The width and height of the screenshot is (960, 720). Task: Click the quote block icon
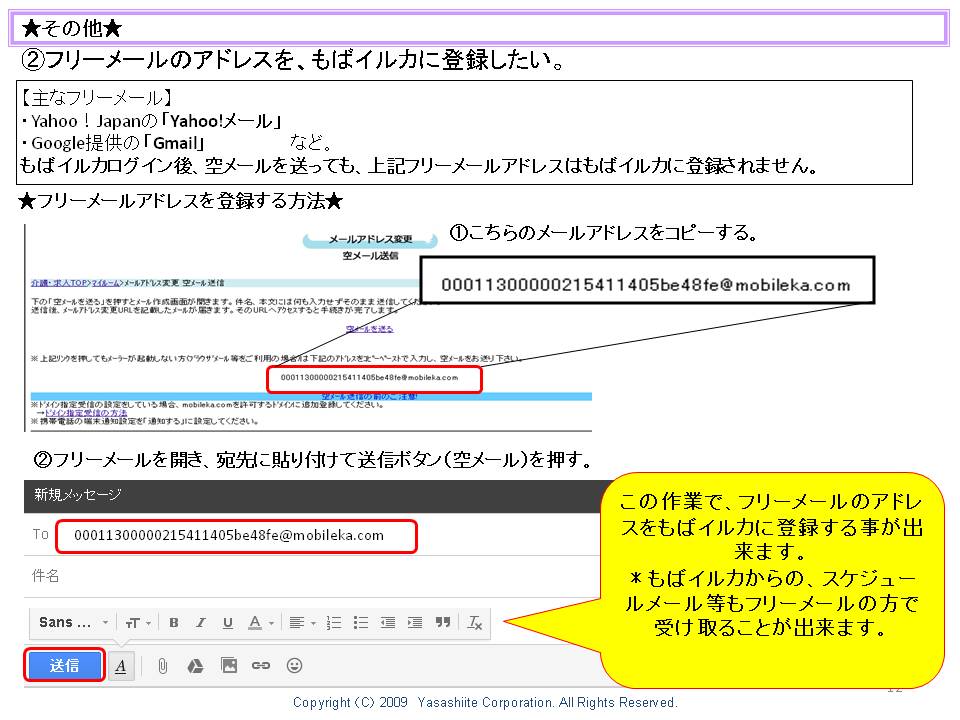(x=443, y=622)
